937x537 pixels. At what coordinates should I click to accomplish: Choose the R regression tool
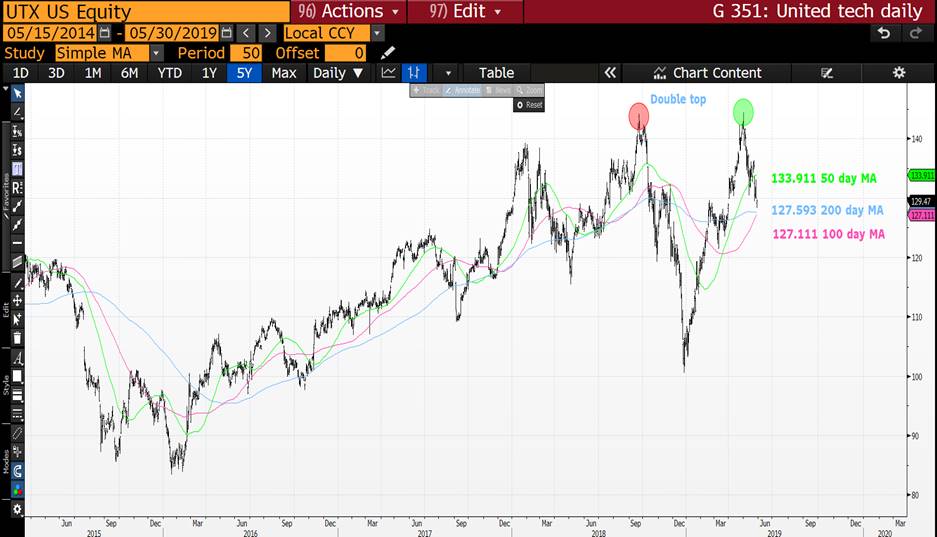pyautogui.click(x=17, y=188)
